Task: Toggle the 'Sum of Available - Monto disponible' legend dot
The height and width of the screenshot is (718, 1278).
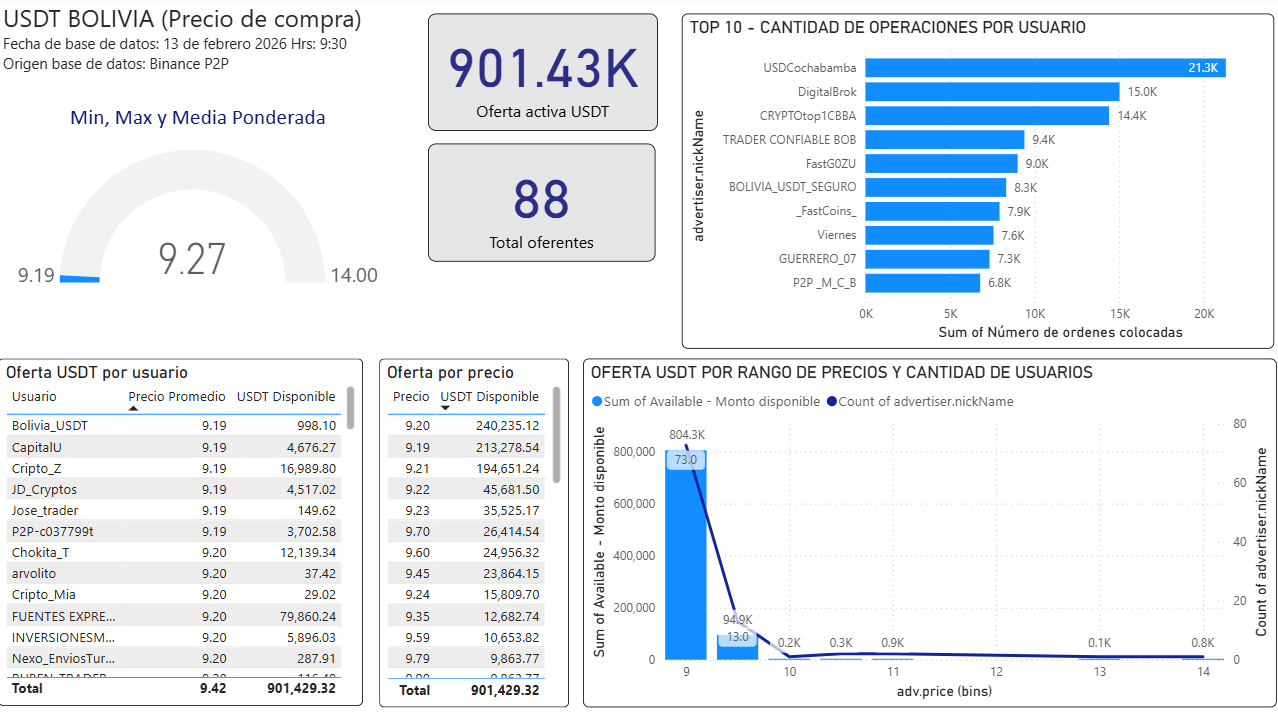Action: click(599, 401)
